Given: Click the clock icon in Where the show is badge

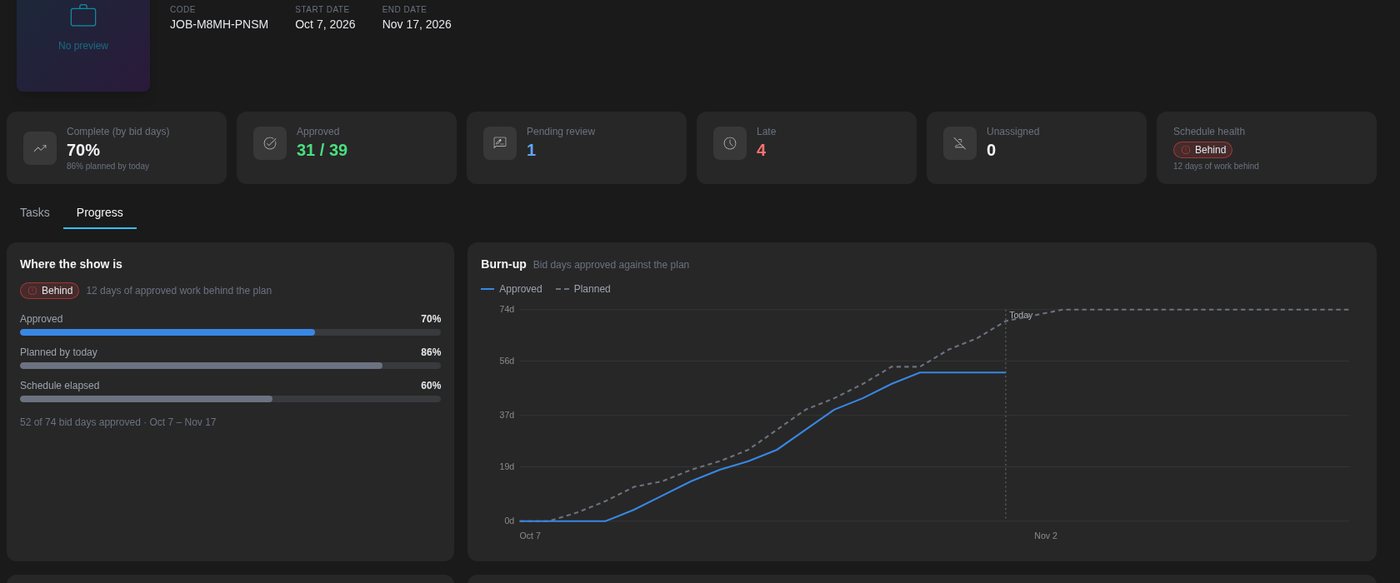Looking at the screenshot, I should coord(33,290).
